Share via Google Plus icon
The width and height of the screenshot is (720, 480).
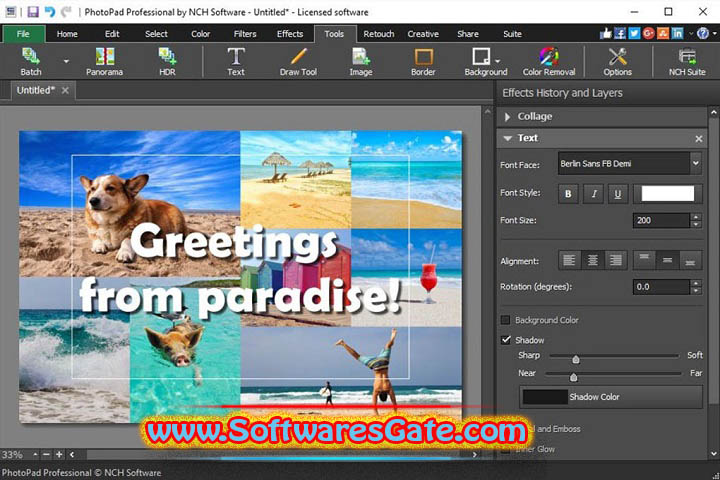tap(648, 33)
